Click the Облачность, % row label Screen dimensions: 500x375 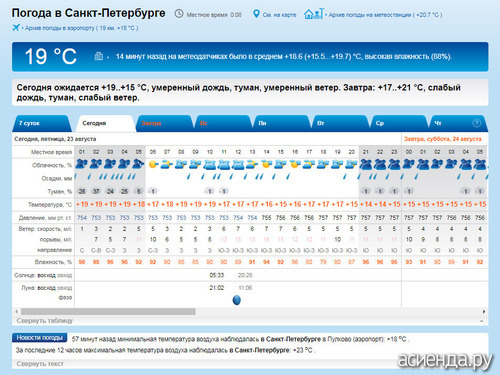pyautogui.click(x=52, y=165)
